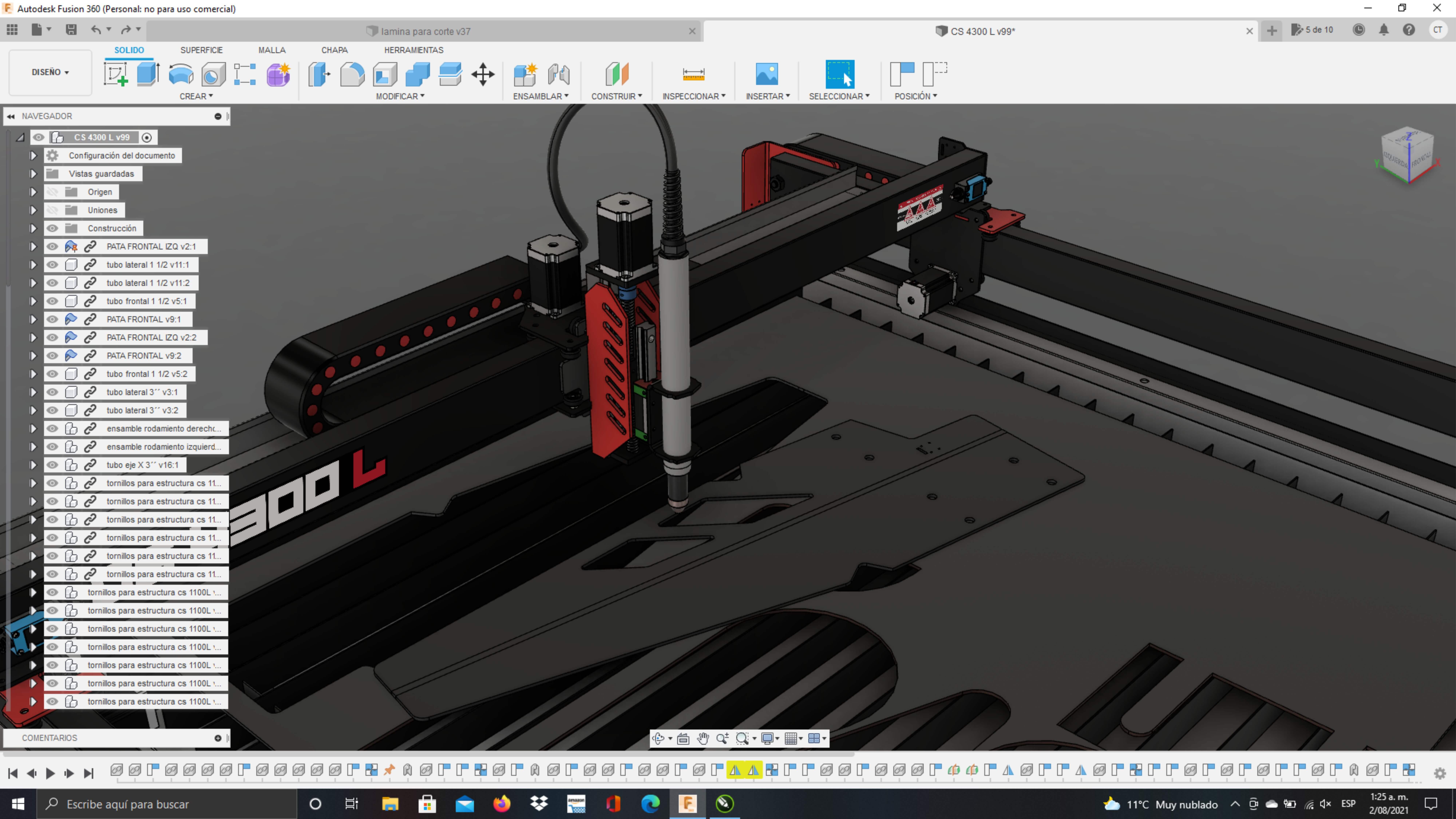Click the Insert image icon
The height and width of the screenshot is (819, 1456).
(767, 74)
